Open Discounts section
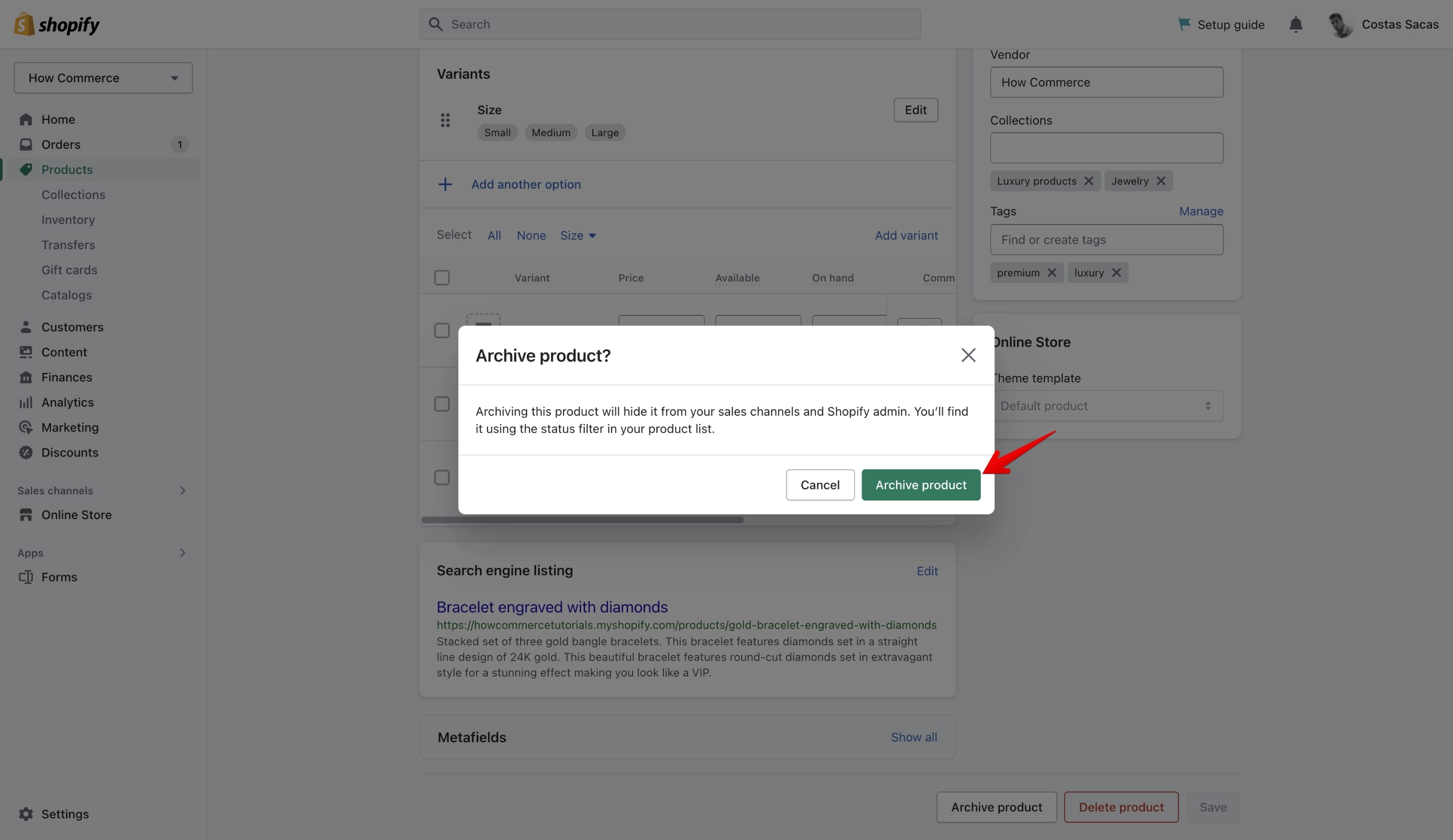 click(x=69, y=453)
